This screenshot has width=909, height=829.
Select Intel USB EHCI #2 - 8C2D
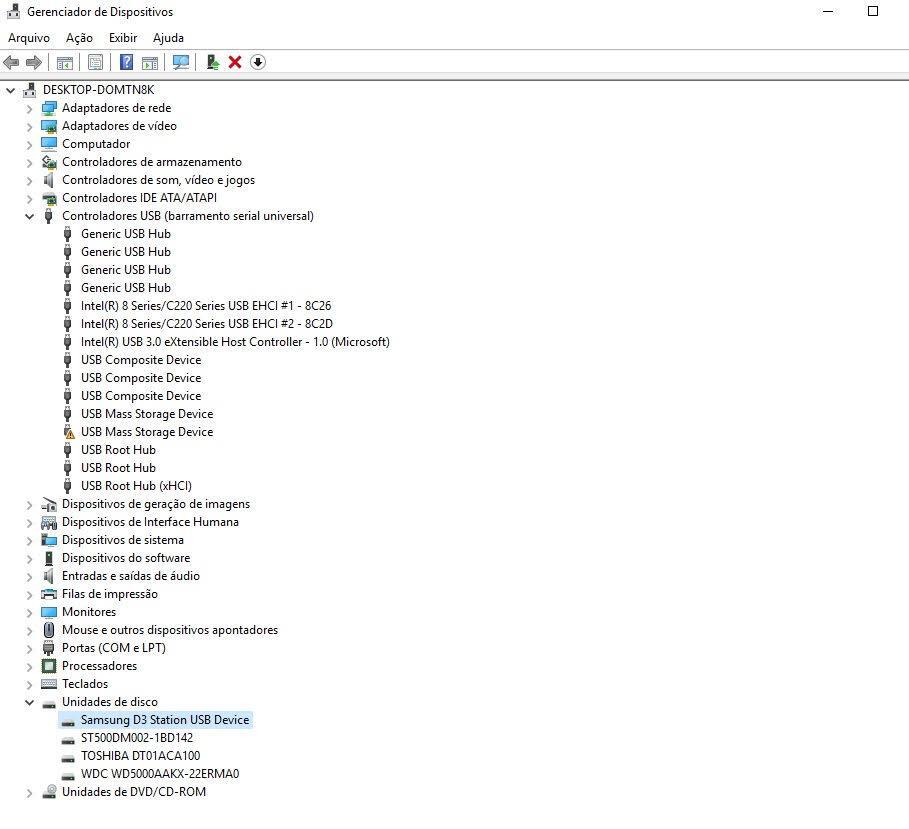(207, 323)
